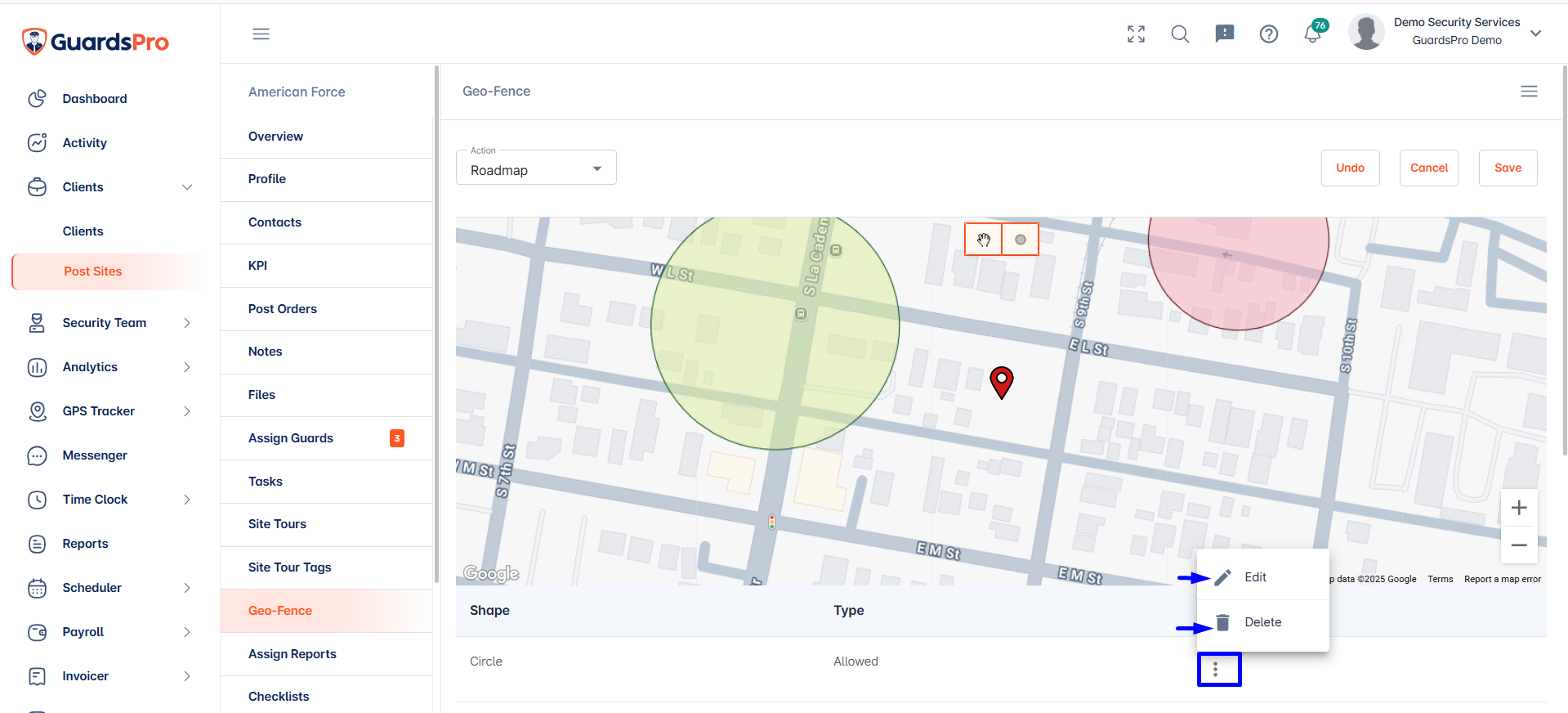1568x713 pixels.
Task: Open Geo-Fence panel hamburger menu
Action: pos(1529,92)
